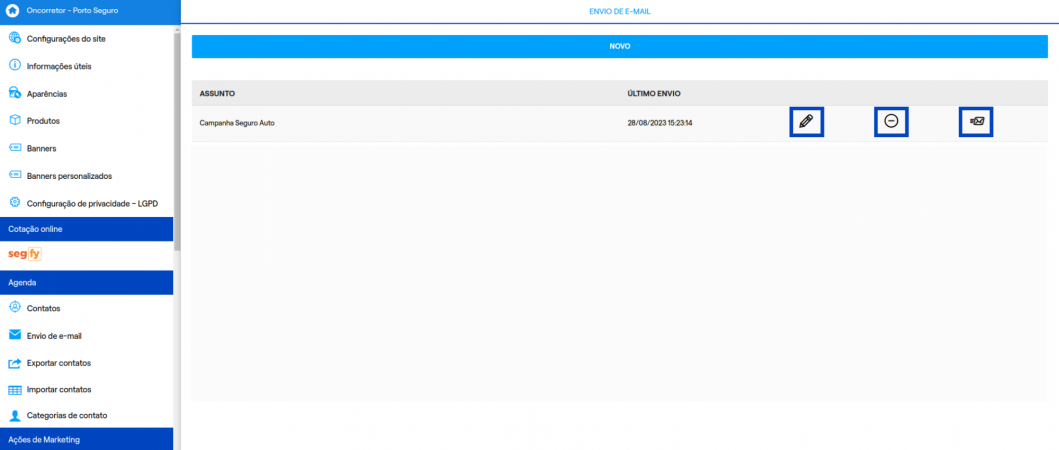Click the info icon for Informações úteis
This screenshot has width=1059, height=450.
[15, 66]
